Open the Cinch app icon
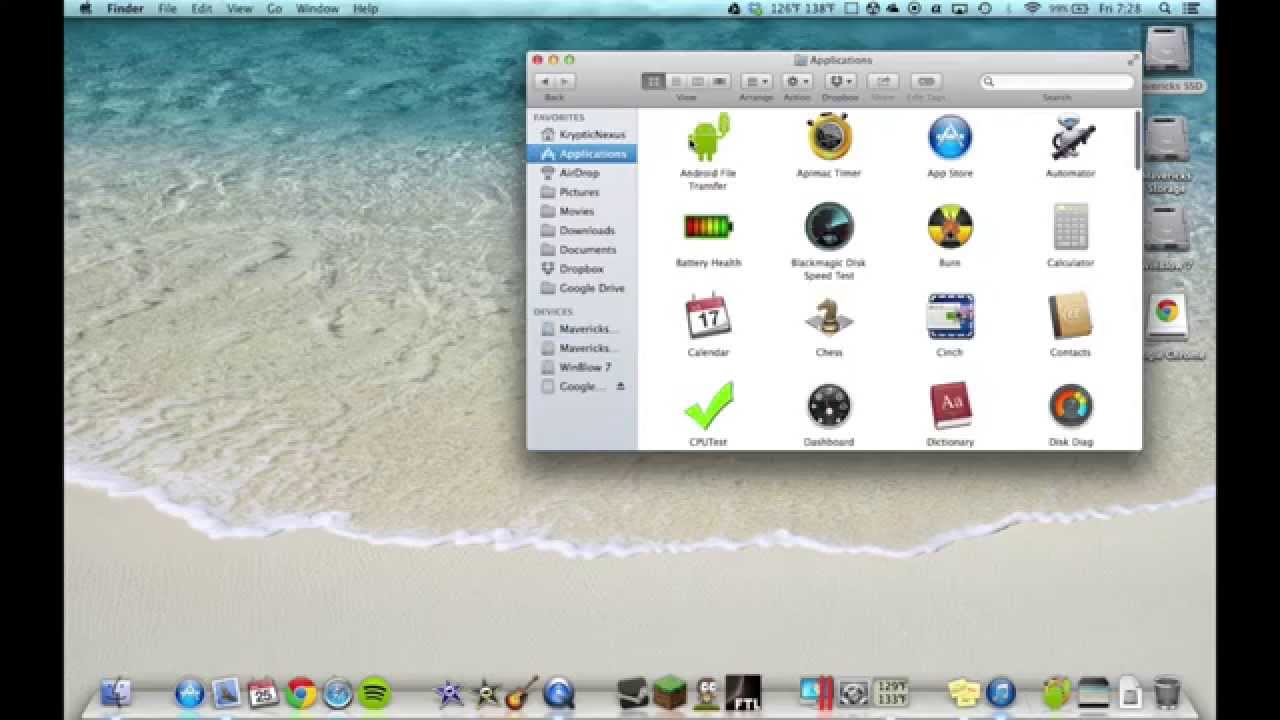1280x720 pixels. pyautogui.click(x=950, y=317)
